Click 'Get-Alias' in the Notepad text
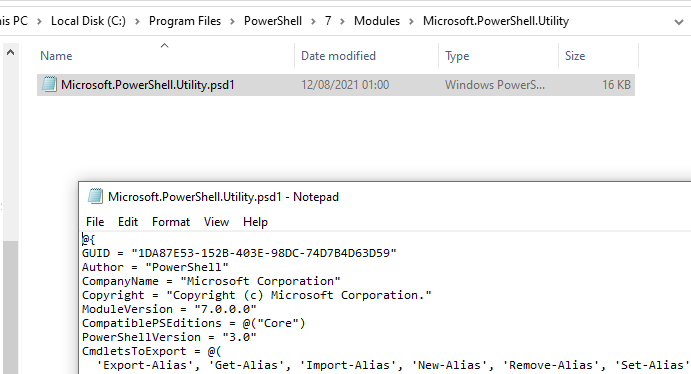The width and height of the screenshot is (691, 374). tap(246, 365)
